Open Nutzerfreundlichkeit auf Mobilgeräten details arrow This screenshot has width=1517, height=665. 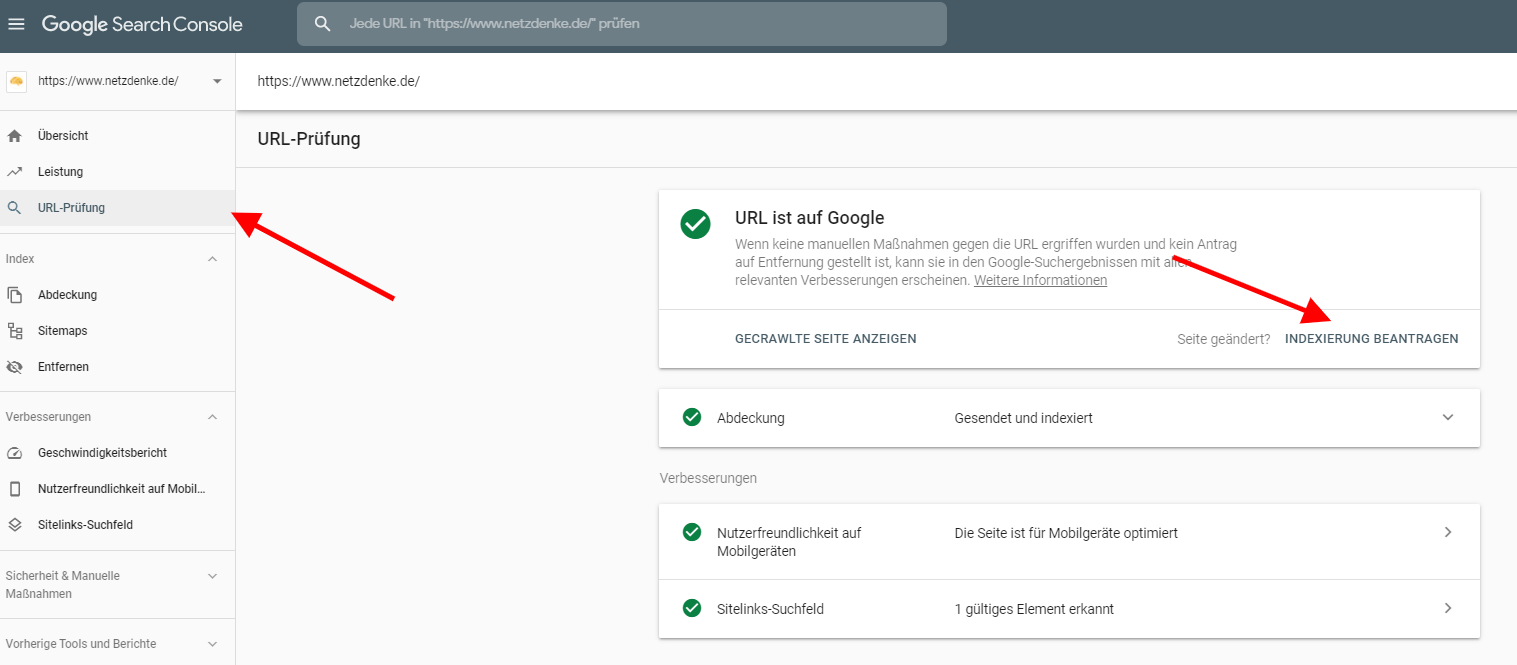[x=1448, y=532]
